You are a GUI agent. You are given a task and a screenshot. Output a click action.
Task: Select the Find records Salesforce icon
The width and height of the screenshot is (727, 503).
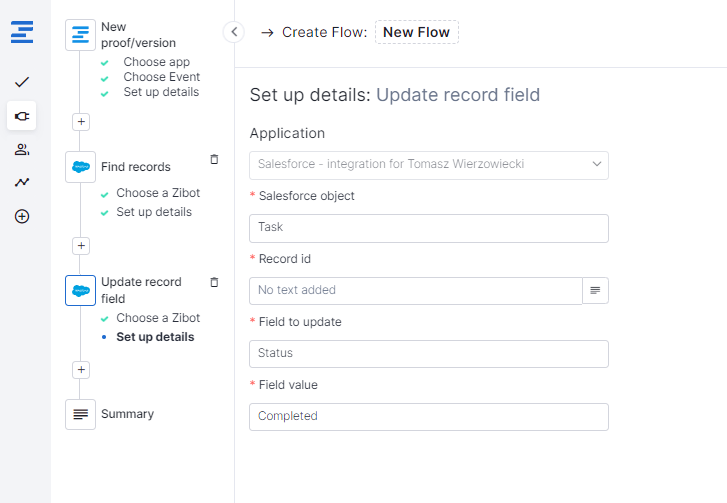[x=80, y=167]
